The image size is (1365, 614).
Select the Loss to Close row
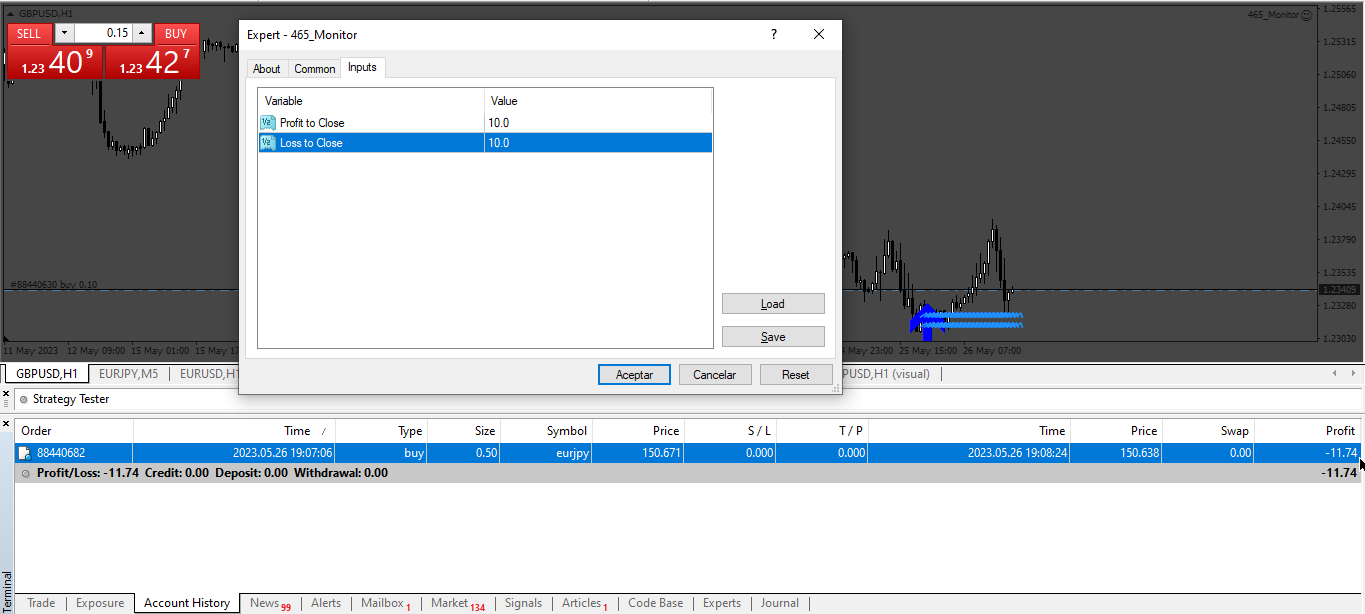[485, 143]
